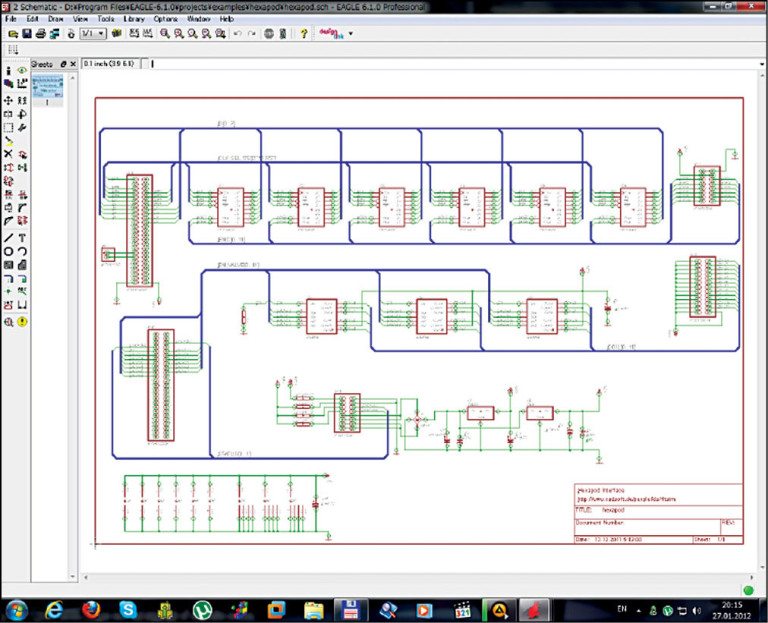This screenshot has width=768, height=623.
Task: Open Firefox from the taskbar
Action: (91, 608)
